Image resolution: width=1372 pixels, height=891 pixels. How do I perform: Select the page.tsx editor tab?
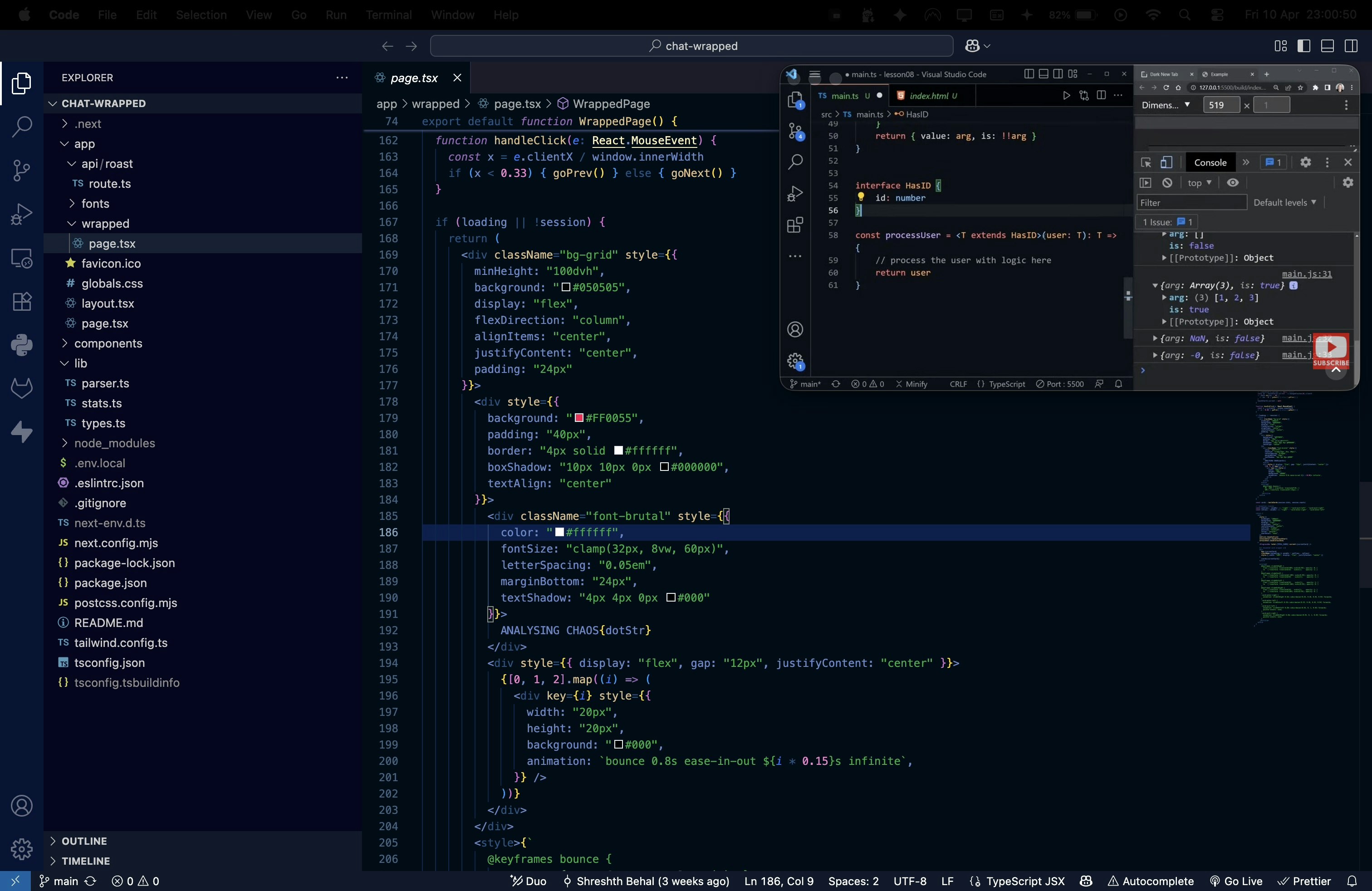413,78
